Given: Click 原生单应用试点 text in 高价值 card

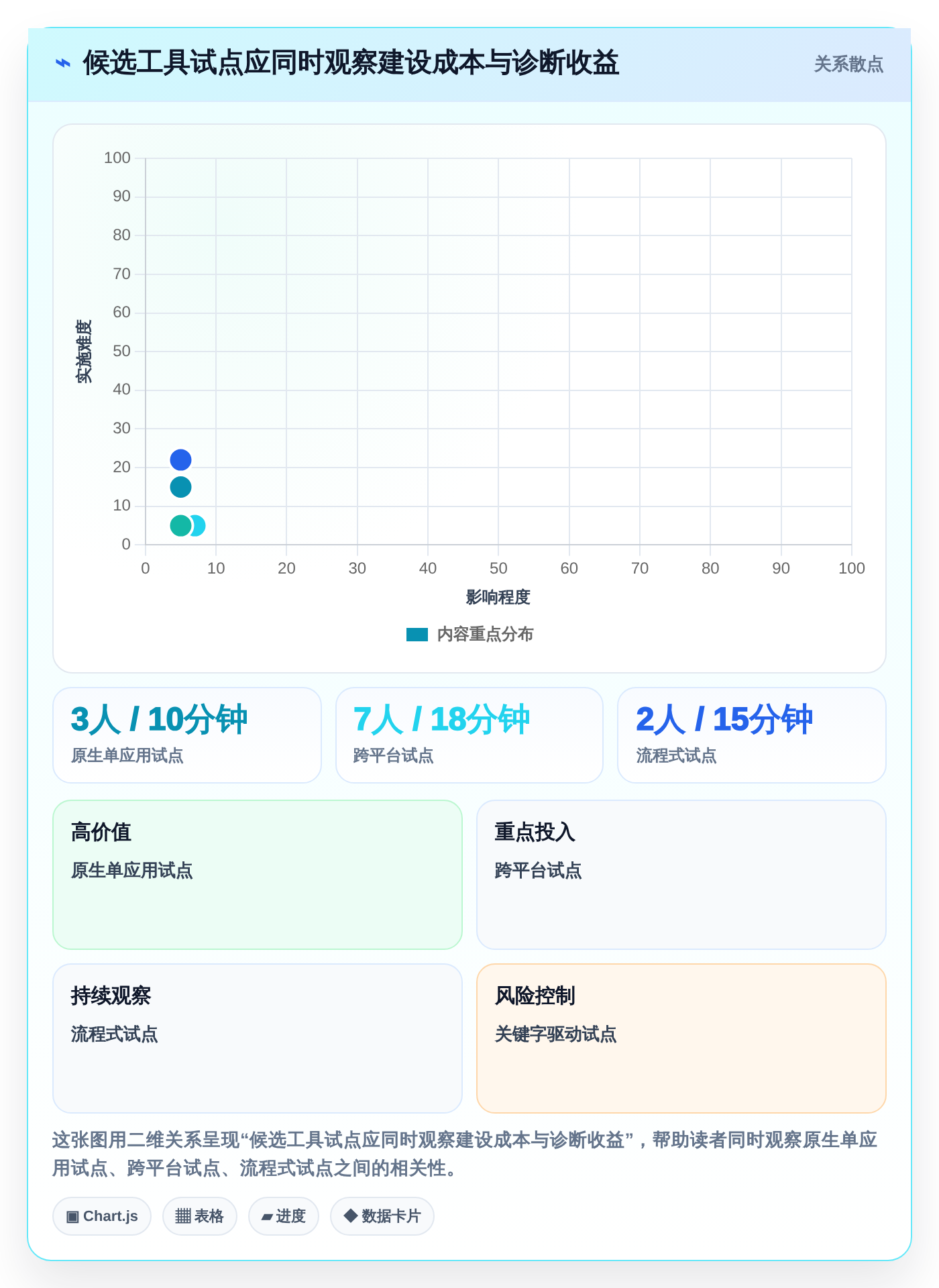Looking at the screenshot, I should [x=131, y=871].
